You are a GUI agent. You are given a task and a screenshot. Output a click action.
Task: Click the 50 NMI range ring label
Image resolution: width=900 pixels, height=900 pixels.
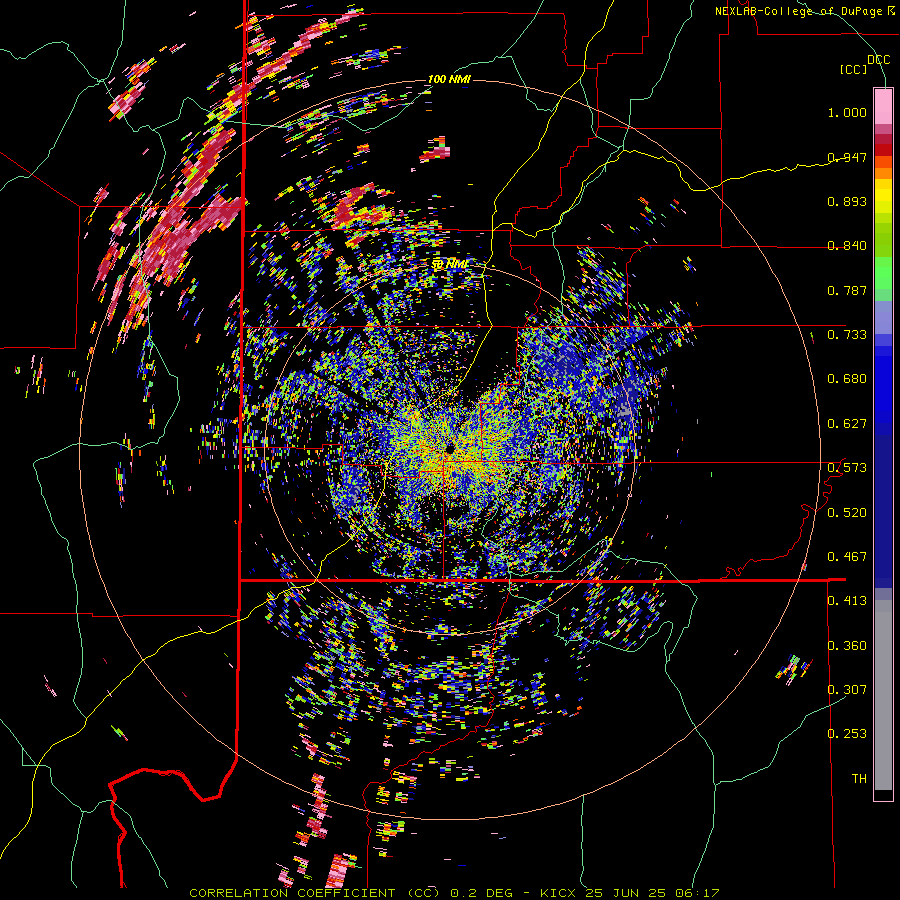coord(449,264)
